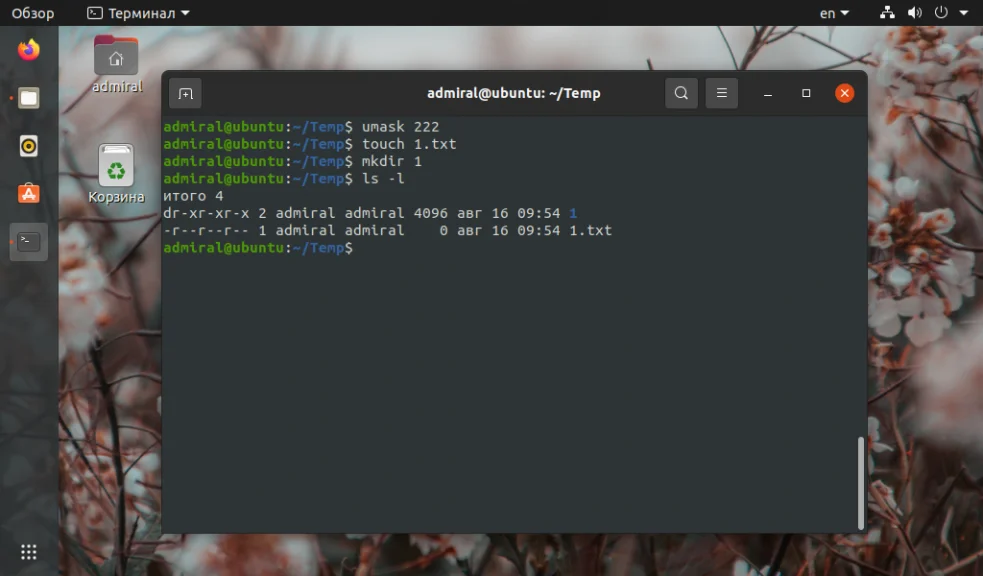Click the network icon in the top bar
The width and height of the screenshot is (983, 576).
[886, 13]
